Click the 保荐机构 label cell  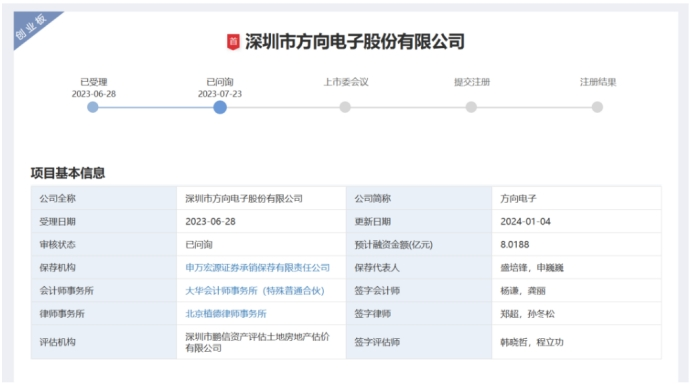point(104,267)
